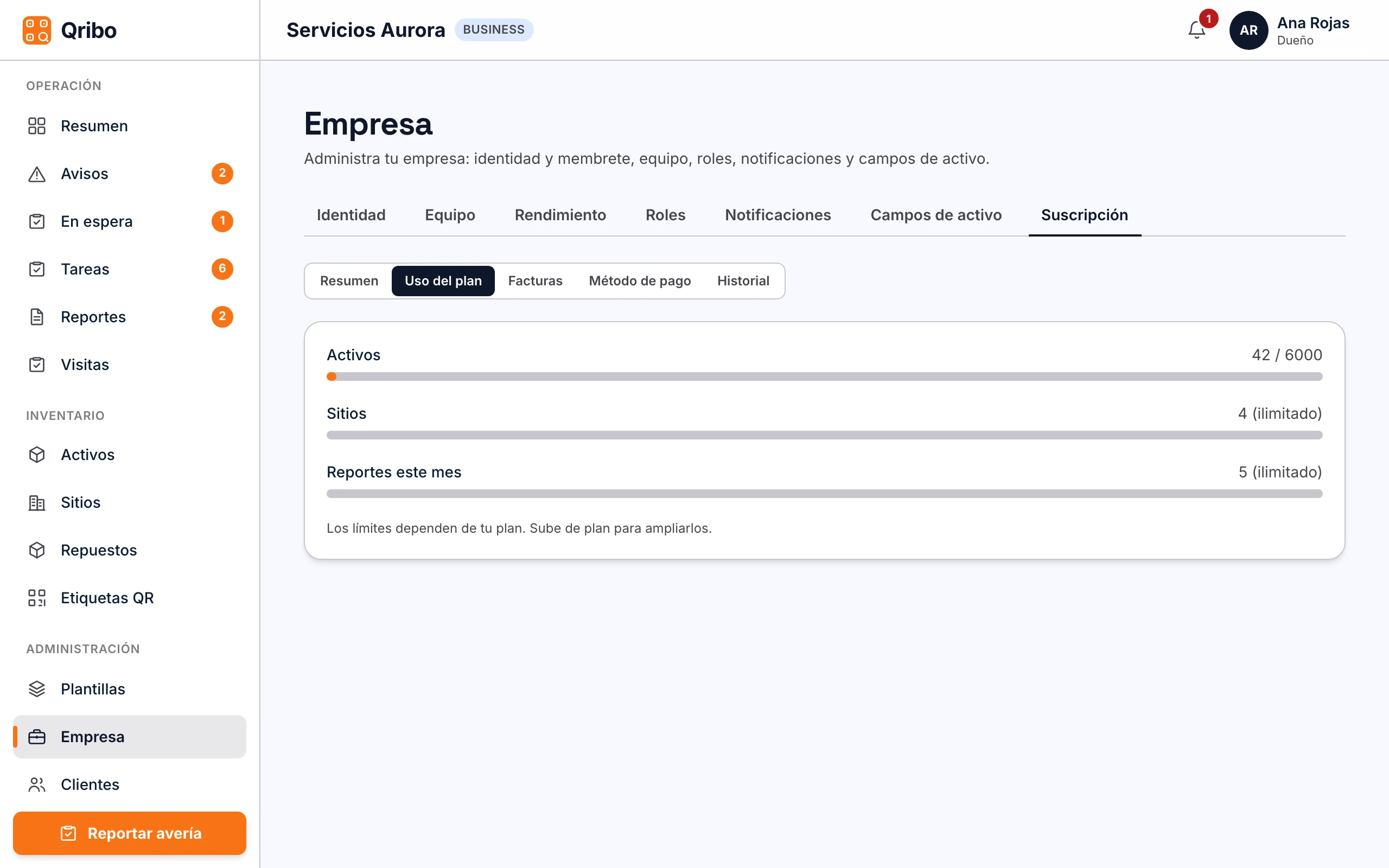Open the notifications bell icon
Viewport: 1389px width, 868px height.
tap(1197, 30)
